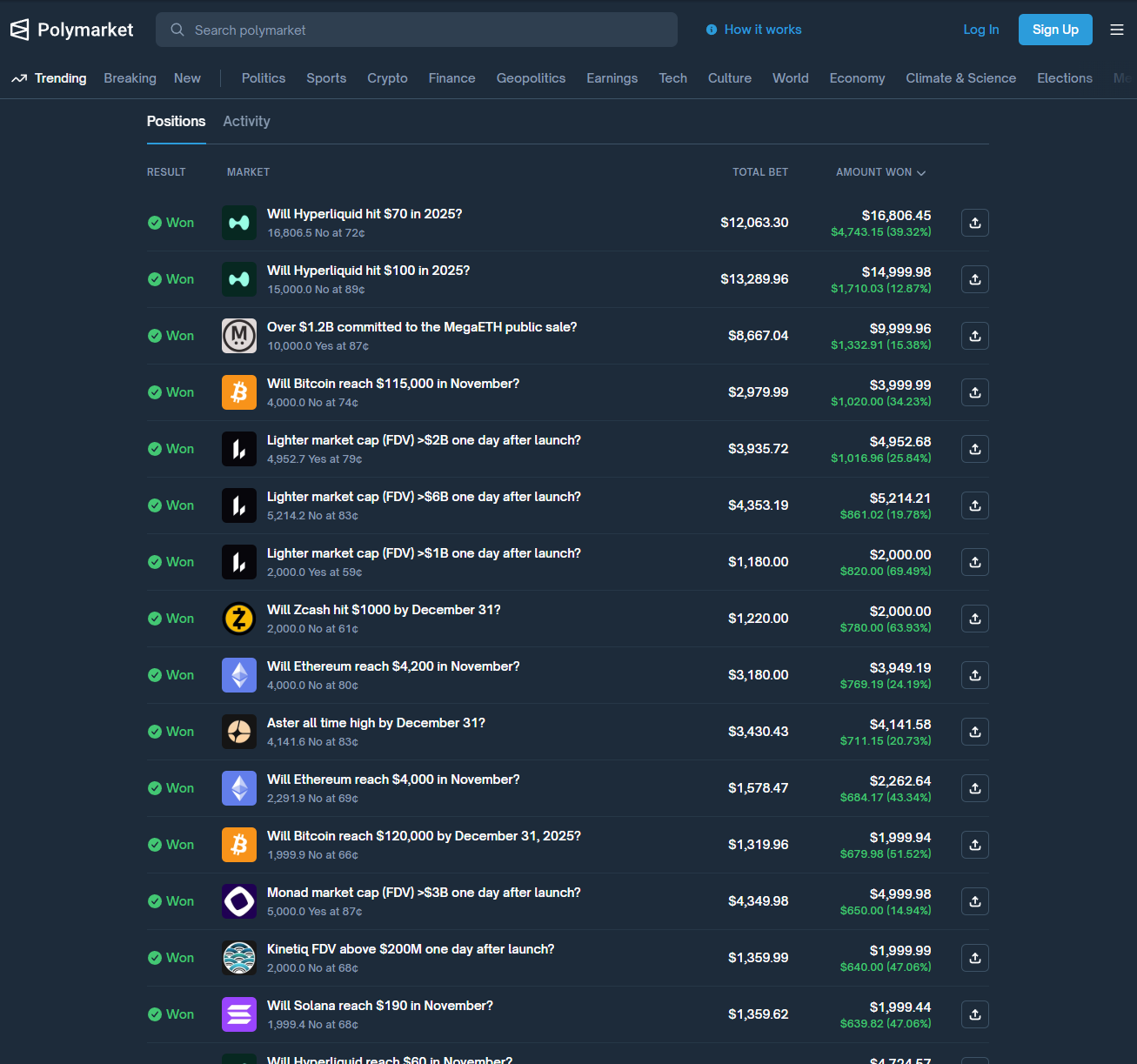
Task: Click the Log In link
Action: coord(980,30)
